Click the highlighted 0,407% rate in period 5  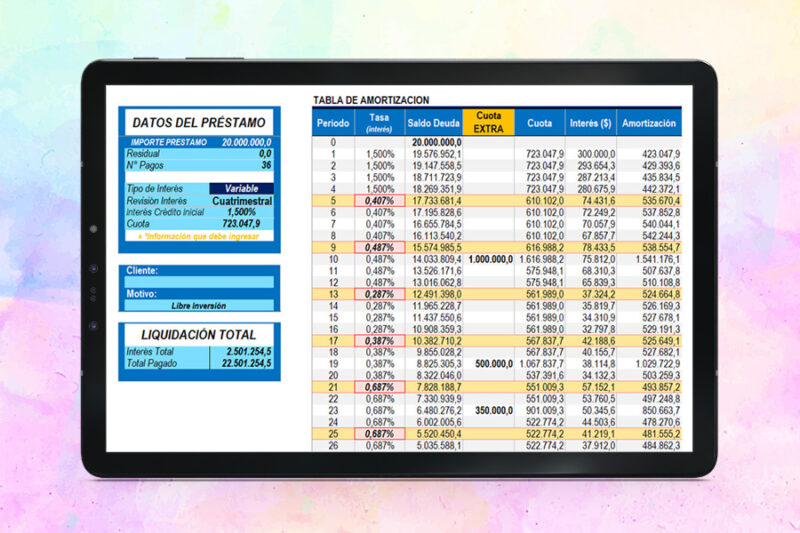(x=380, y=200)
